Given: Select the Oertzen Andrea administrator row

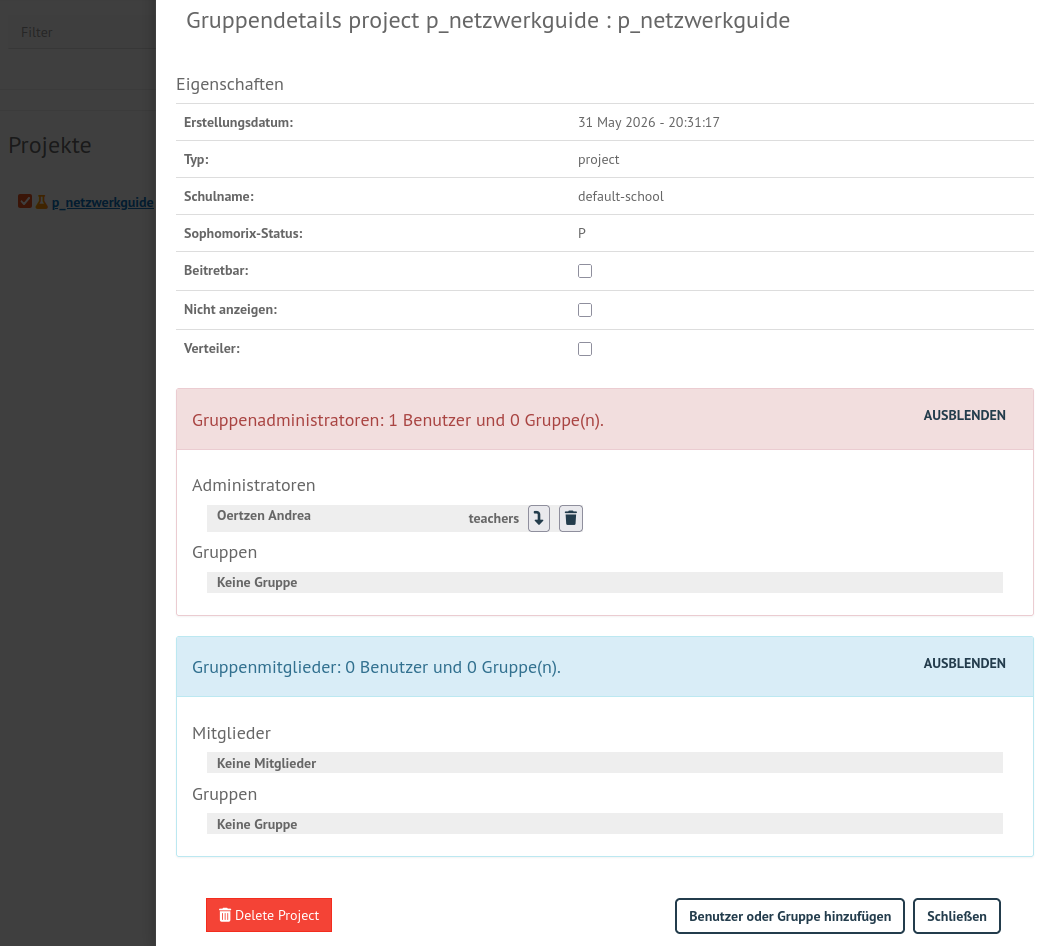Looking at the screenshot, I should [x=395, y=518].
